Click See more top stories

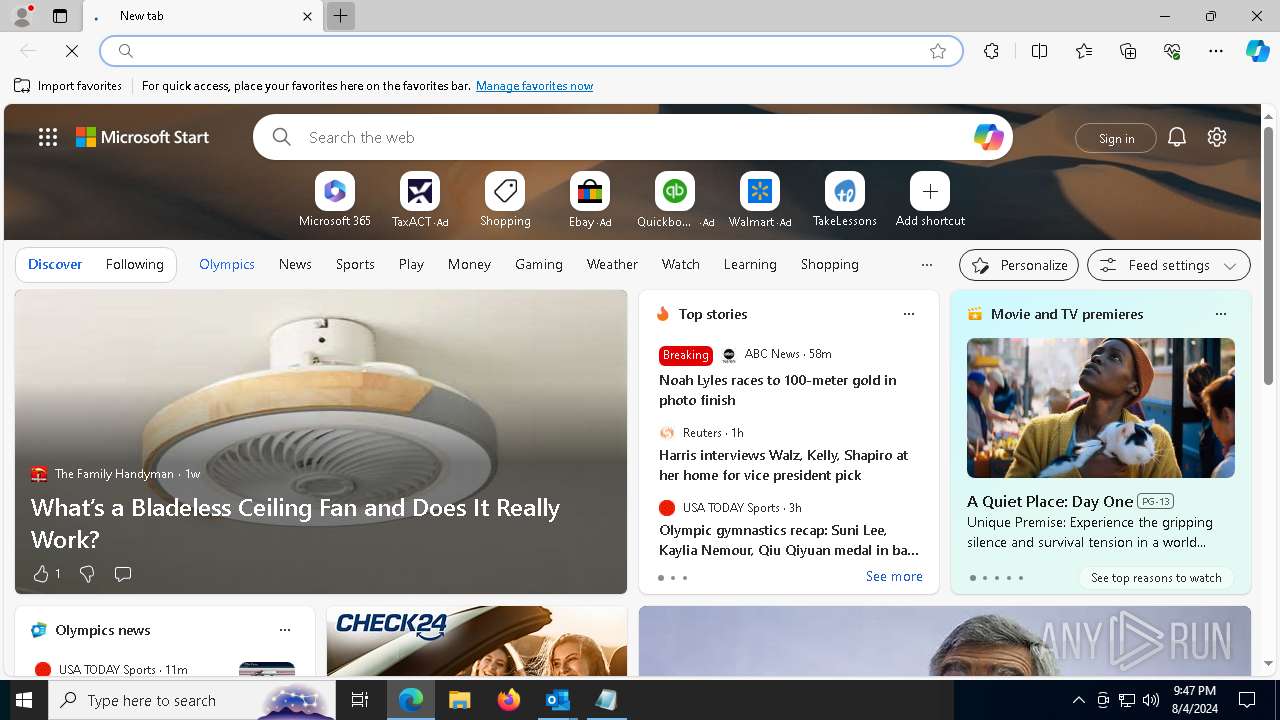tap(894, 576)
